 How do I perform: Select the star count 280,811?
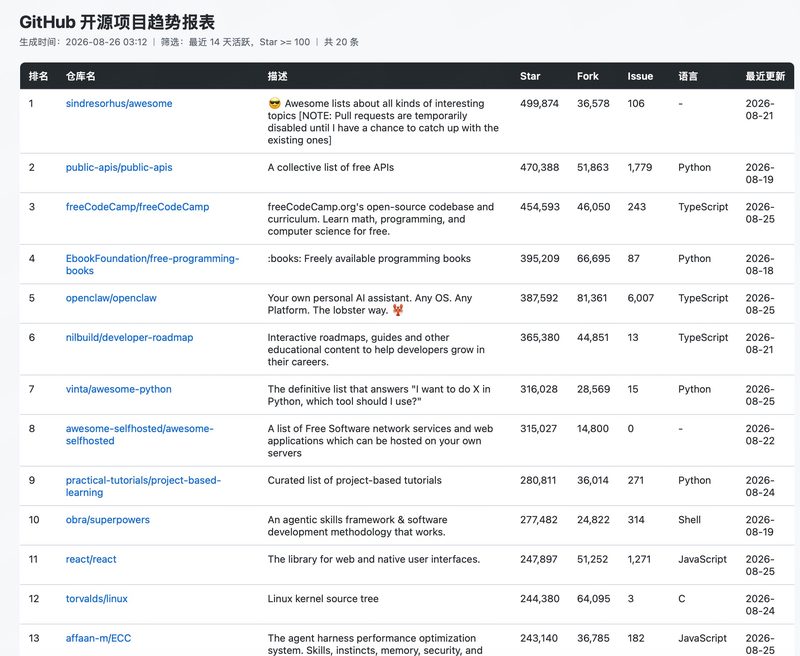pos(538,481)
